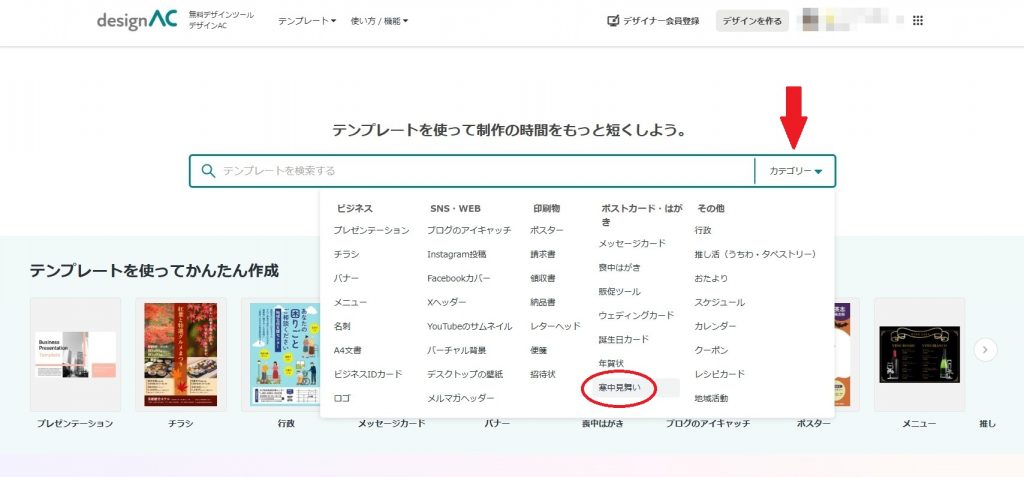
Task: Click 行政 label under carousel
Action: (286, 424)
